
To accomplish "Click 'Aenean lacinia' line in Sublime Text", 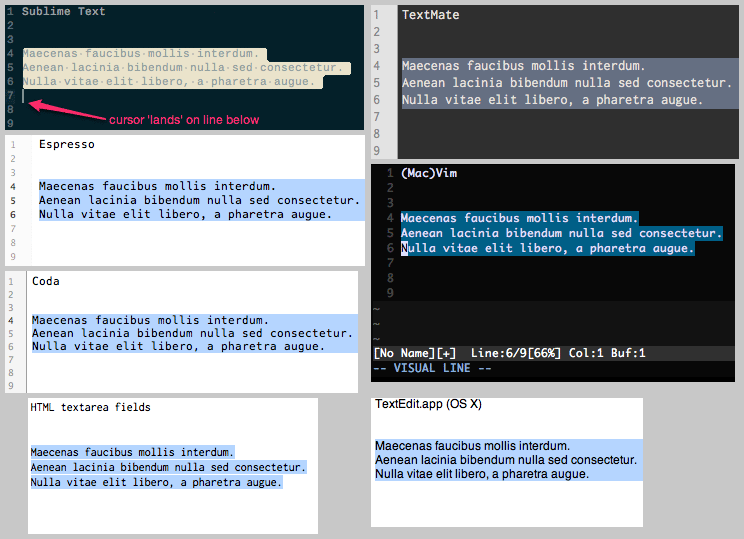I will point(183,68).
